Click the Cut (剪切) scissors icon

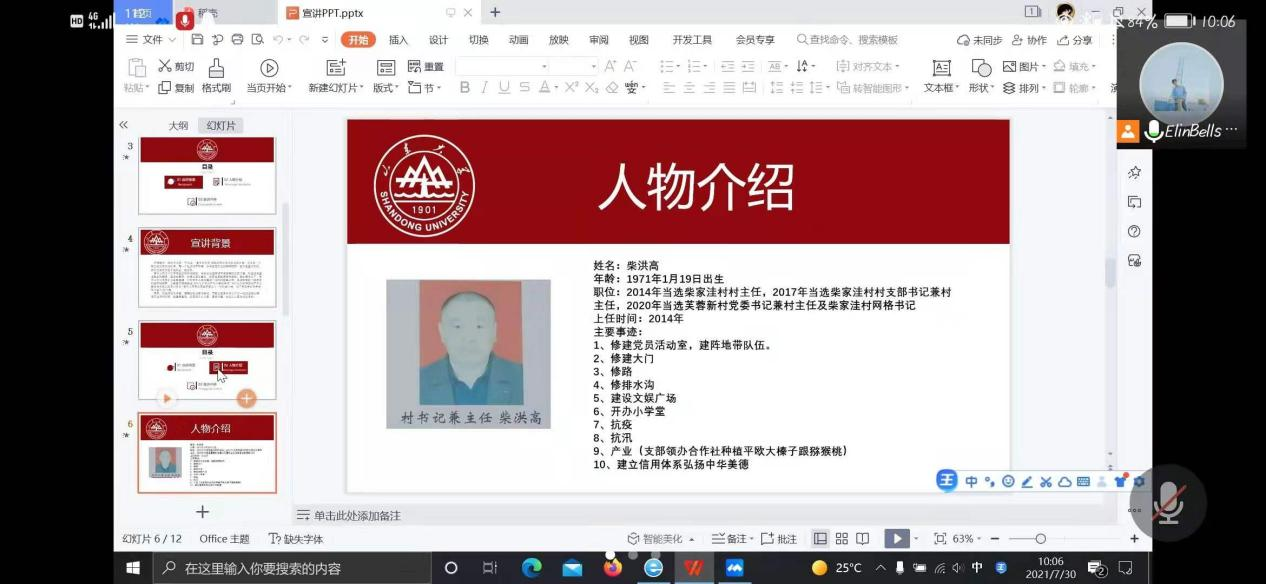166,66
